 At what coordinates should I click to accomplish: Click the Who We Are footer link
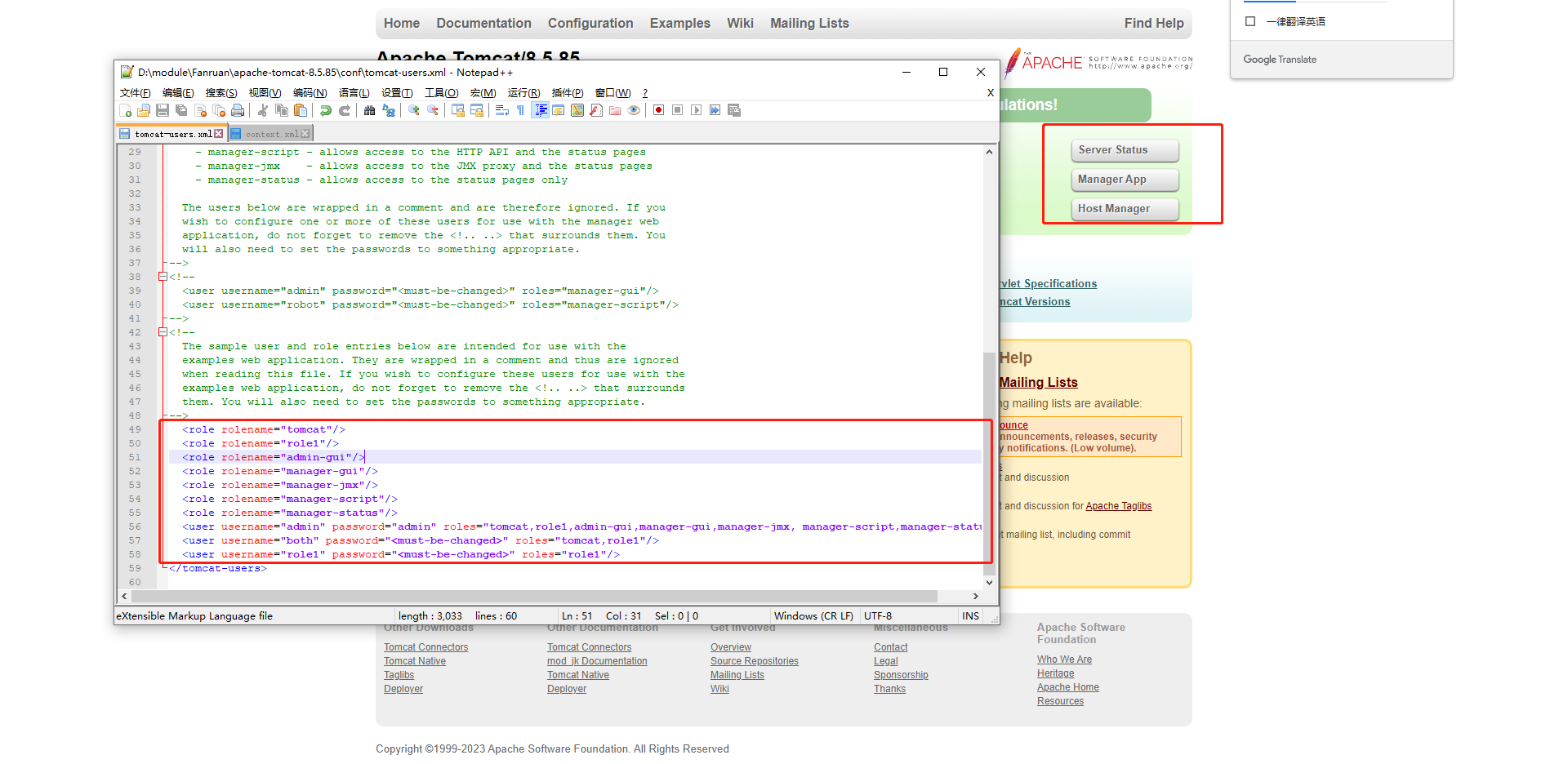point(1064,660)
